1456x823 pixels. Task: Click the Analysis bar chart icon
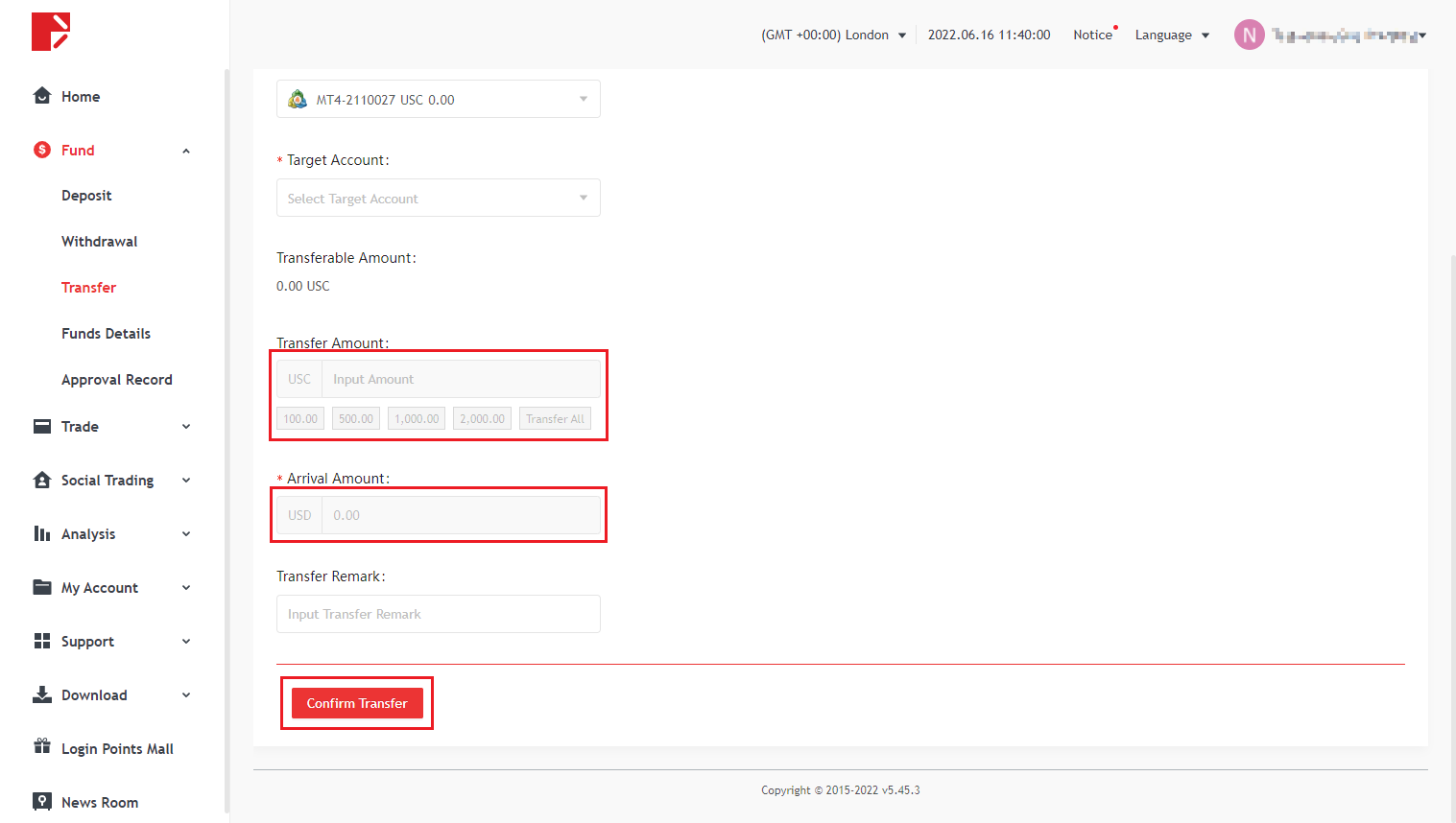(42, 534)
